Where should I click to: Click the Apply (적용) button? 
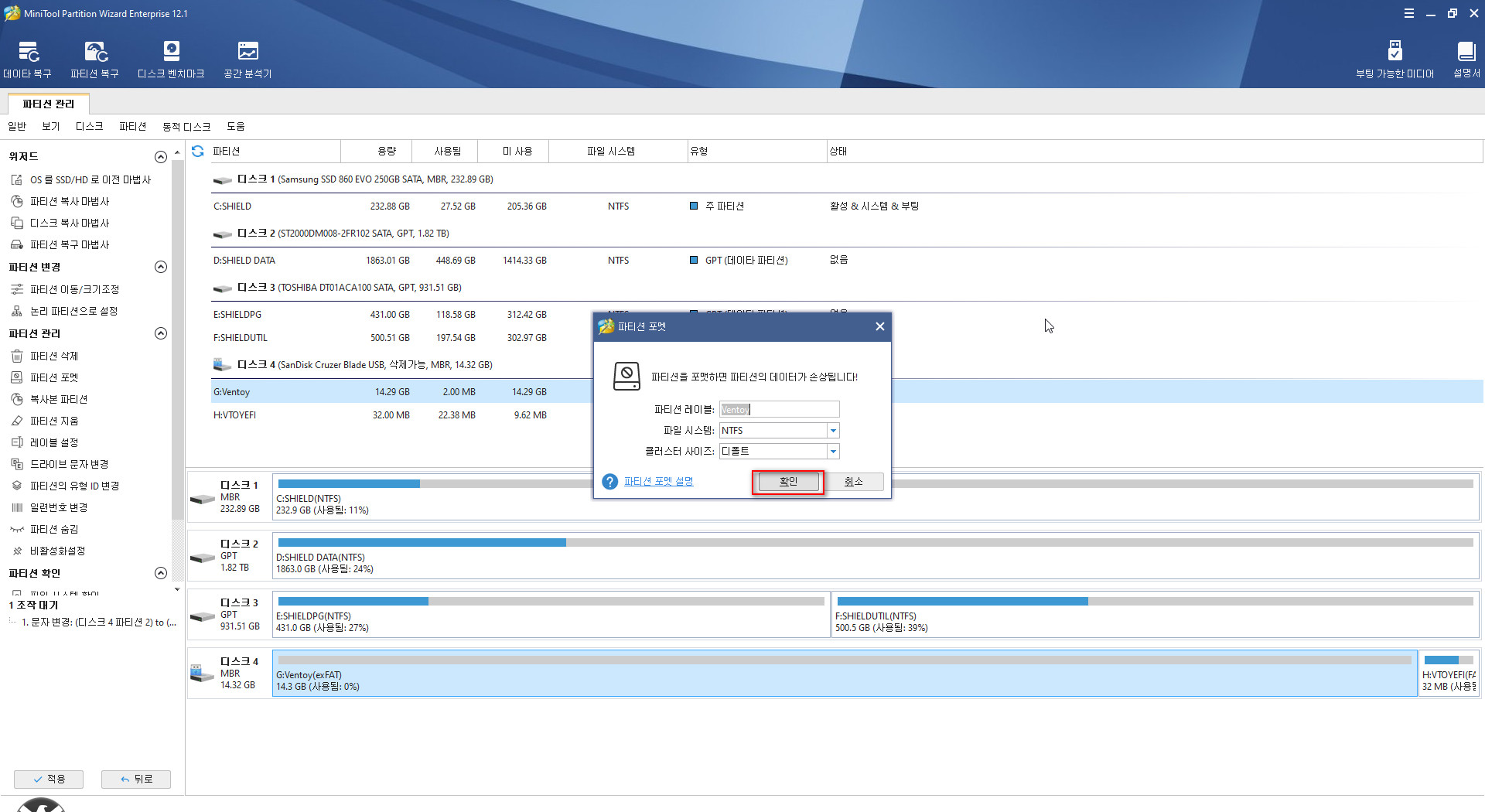(x=49, y=779)
